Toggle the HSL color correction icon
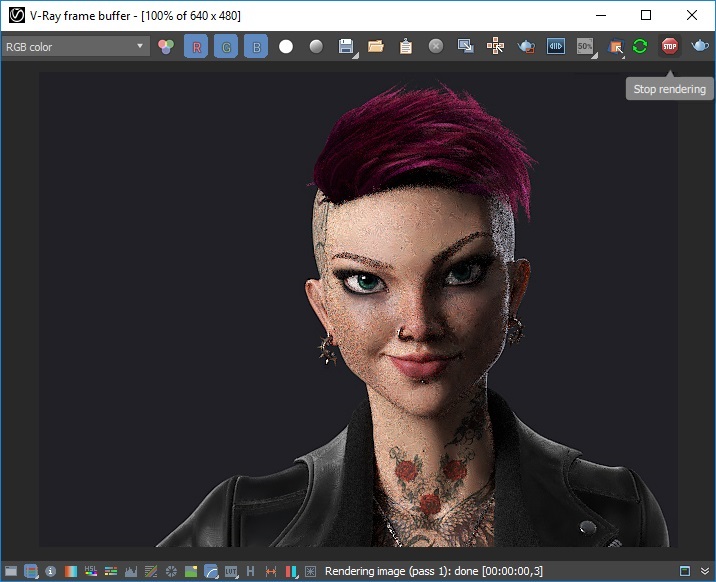The width and height of the screenshot is (716, 582). click(x=90, y=571)
